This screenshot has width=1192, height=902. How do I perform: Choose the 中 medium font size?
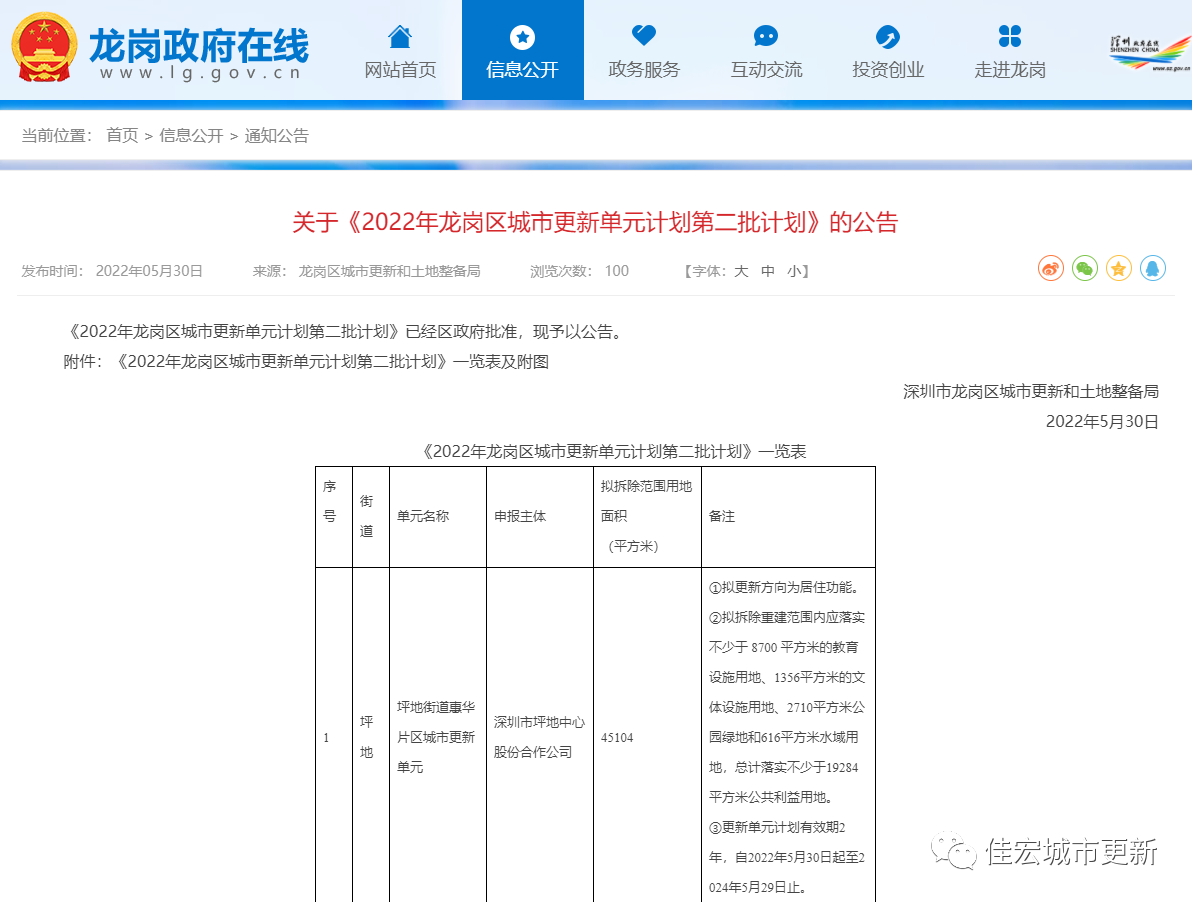[768, 271]
